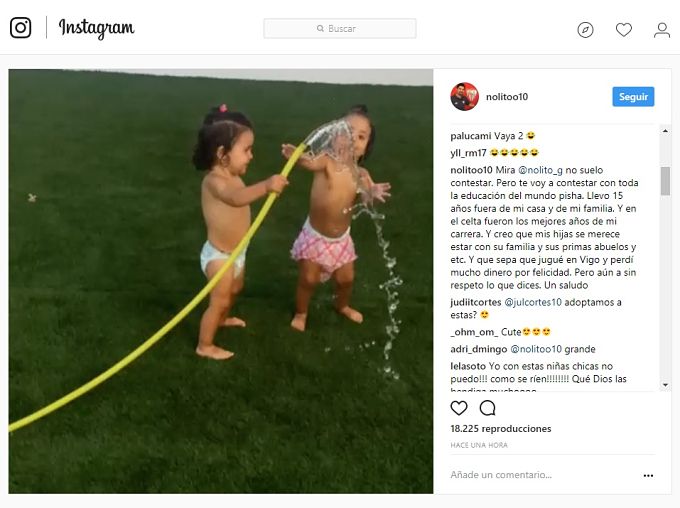Open the activity heart icon in header
This screenshot has height=508, width=680.
point(624,29)
